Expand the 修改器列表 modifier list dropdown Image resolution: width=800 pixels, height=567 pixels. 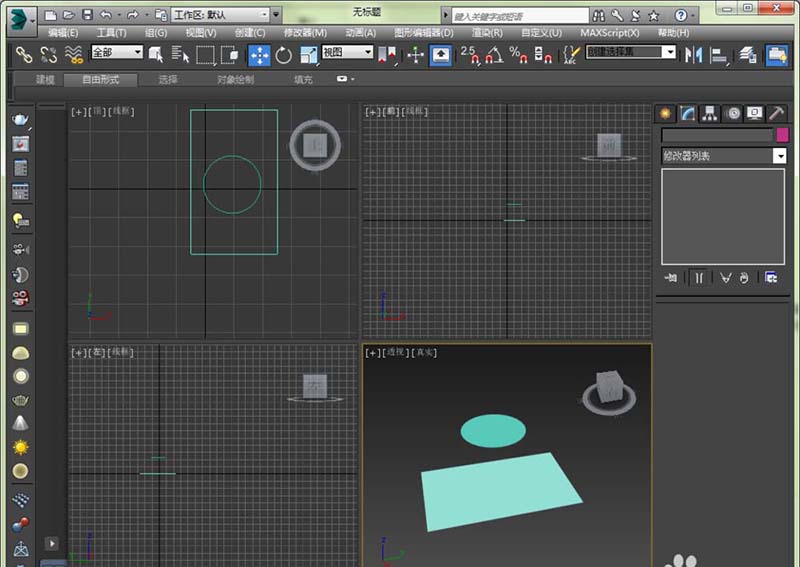[779, 156]
